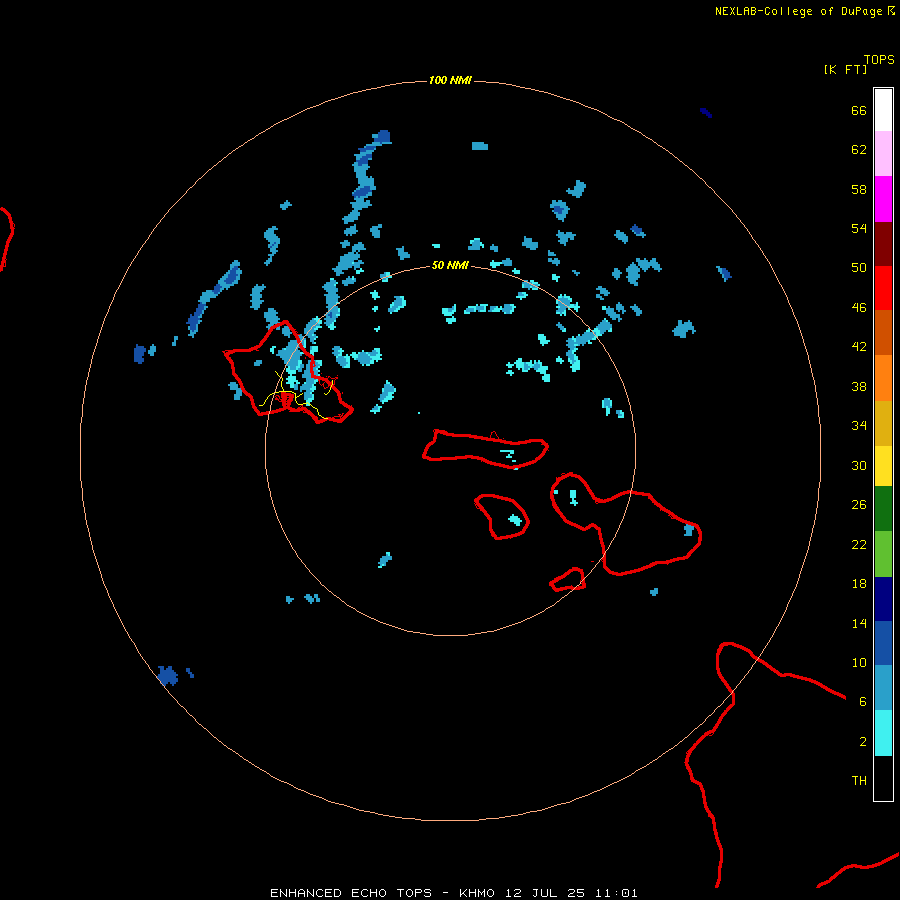The height and width of the screenshot is (900, 900).
Task: Click the navy 18 kft legend swatch
Action: (883, 599)
